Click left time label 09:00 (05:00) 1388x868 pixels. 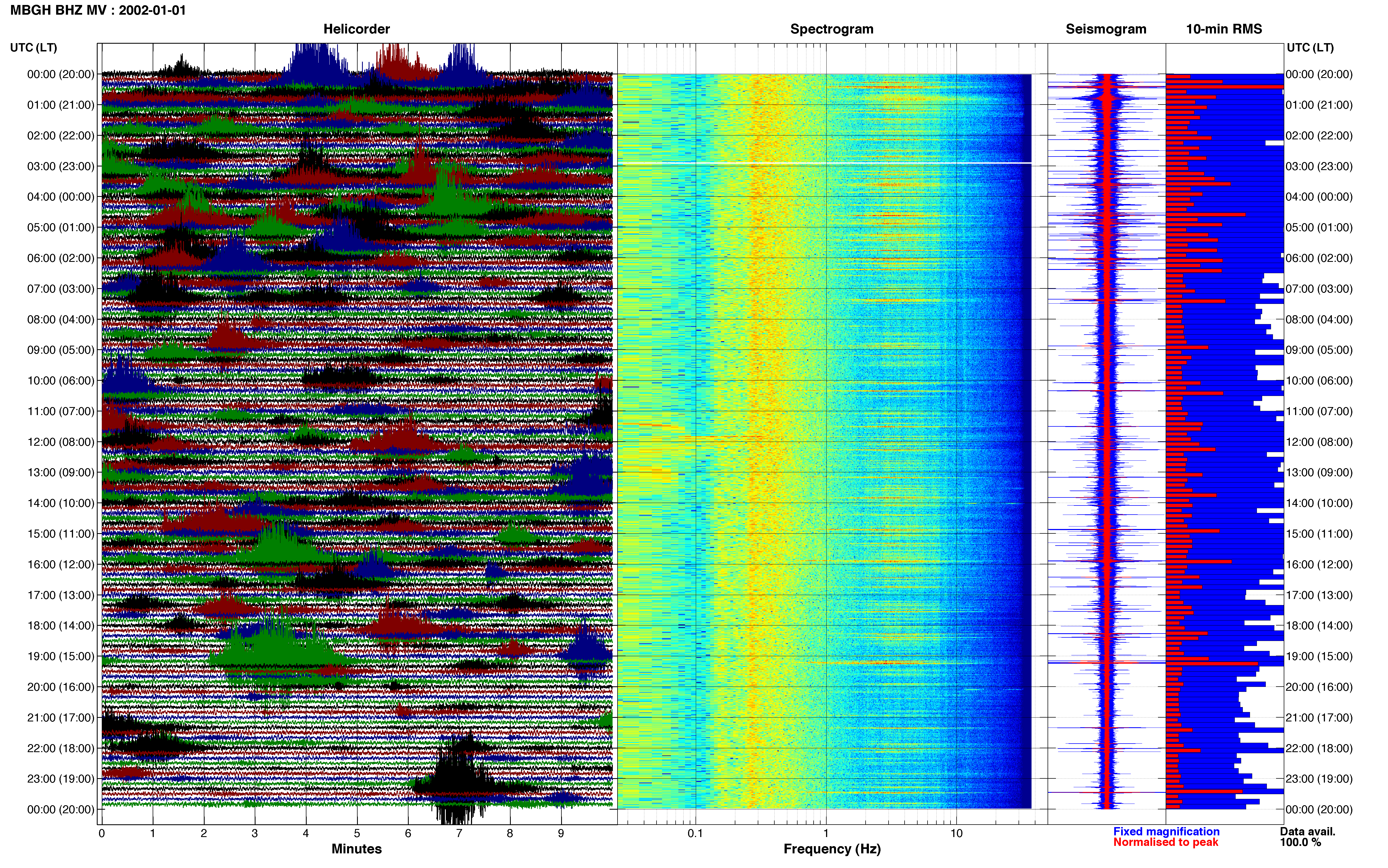pos(60,350)
